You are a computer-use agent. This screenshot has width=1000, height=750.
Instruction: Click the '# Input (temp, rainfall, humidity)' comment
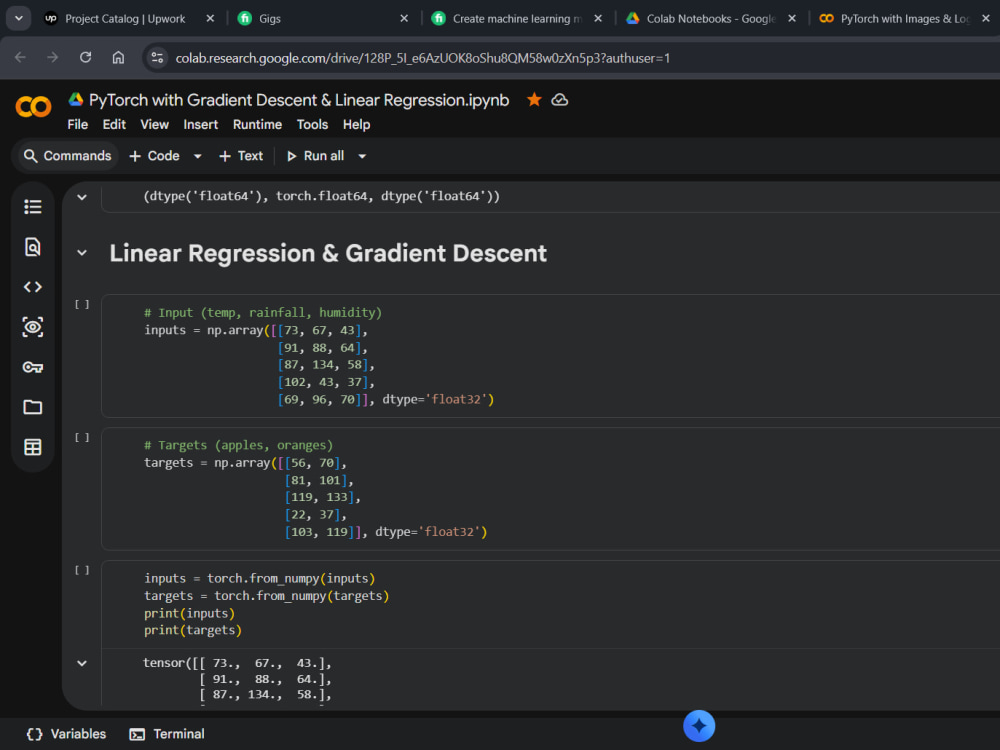[263, 312]
